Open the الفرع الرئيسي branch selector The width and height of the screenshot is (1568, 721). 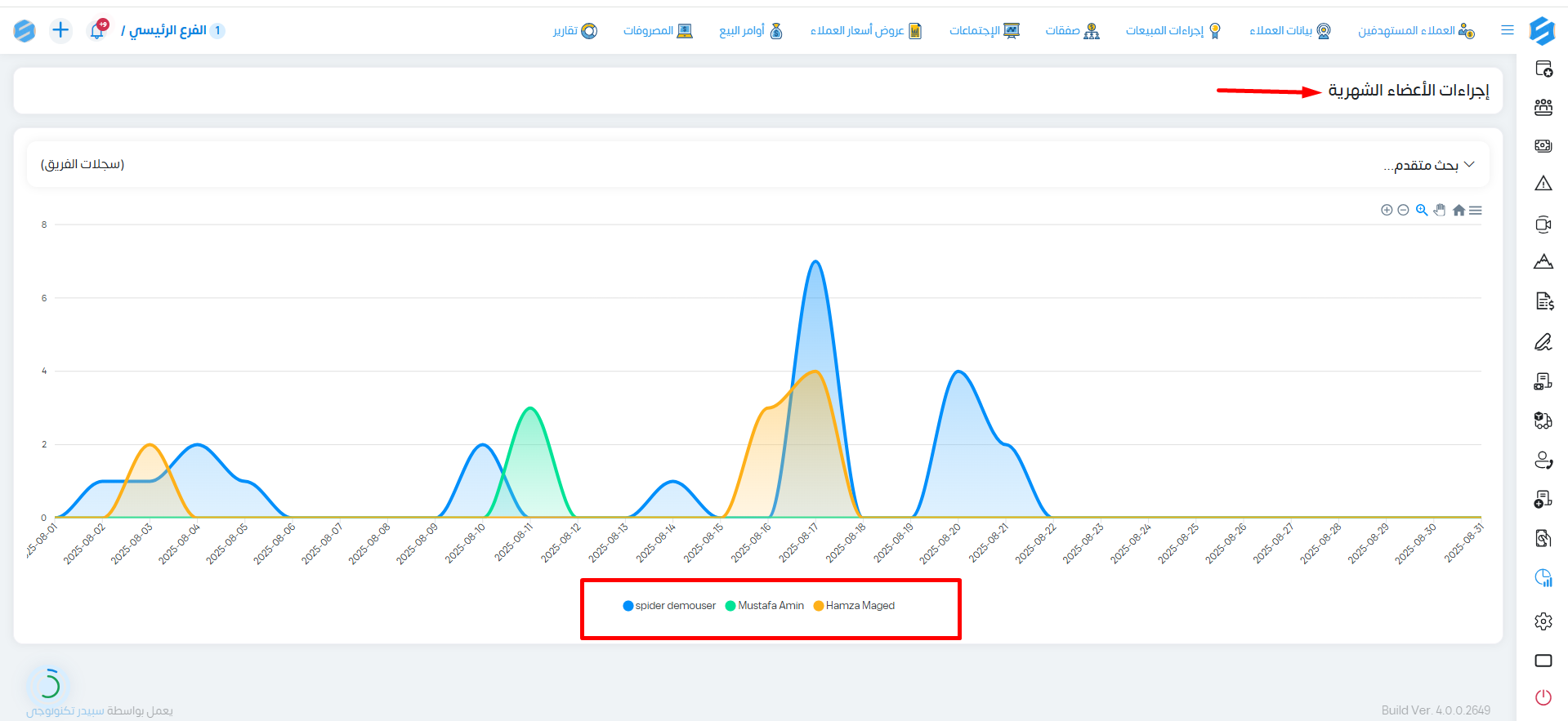point(173,30)
